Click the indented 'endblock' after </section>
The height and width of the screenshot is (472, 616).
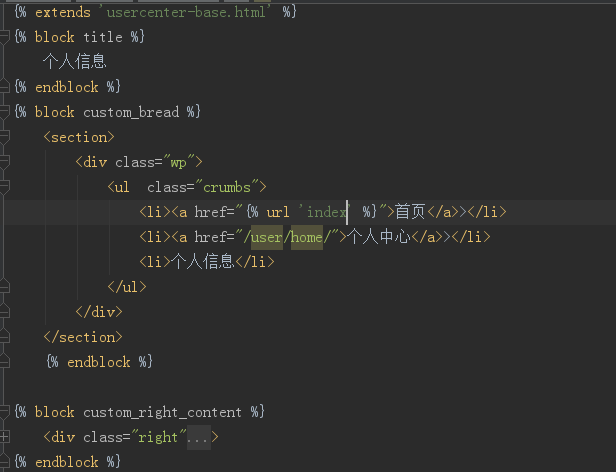click(99, 362)
